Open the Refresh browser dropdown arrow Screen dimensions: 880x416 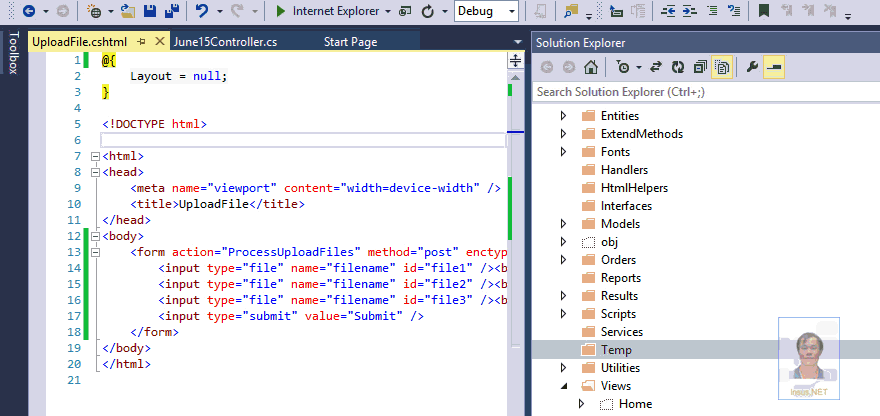(x=444, y=11)
